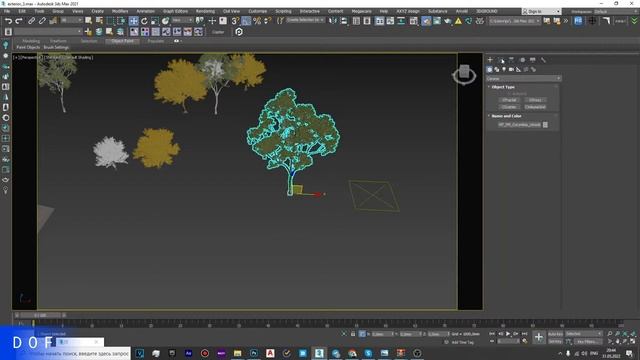Open the Customize menu
Image resolution: width=640 pixels, height=360 pixels.
click(x=258, y=11)
